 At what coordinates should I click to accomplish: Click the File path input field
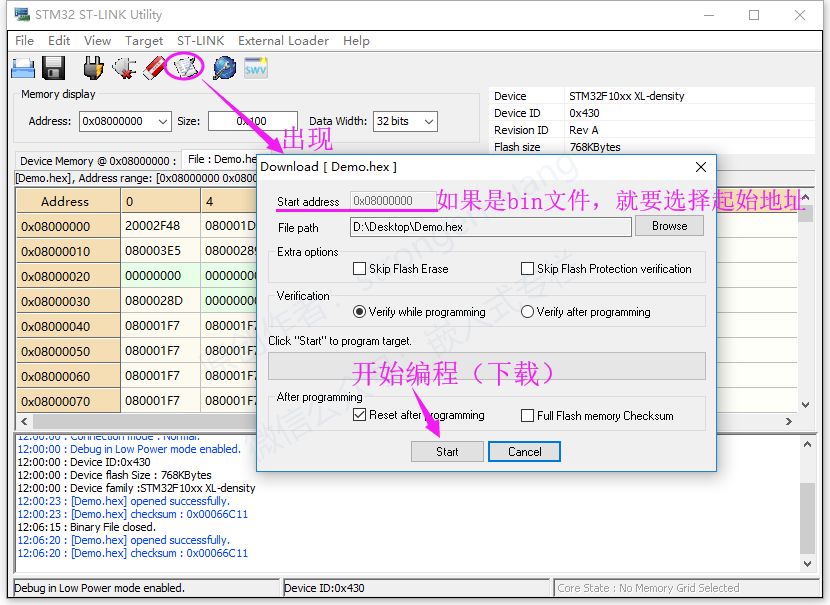(x=491, y=227)
